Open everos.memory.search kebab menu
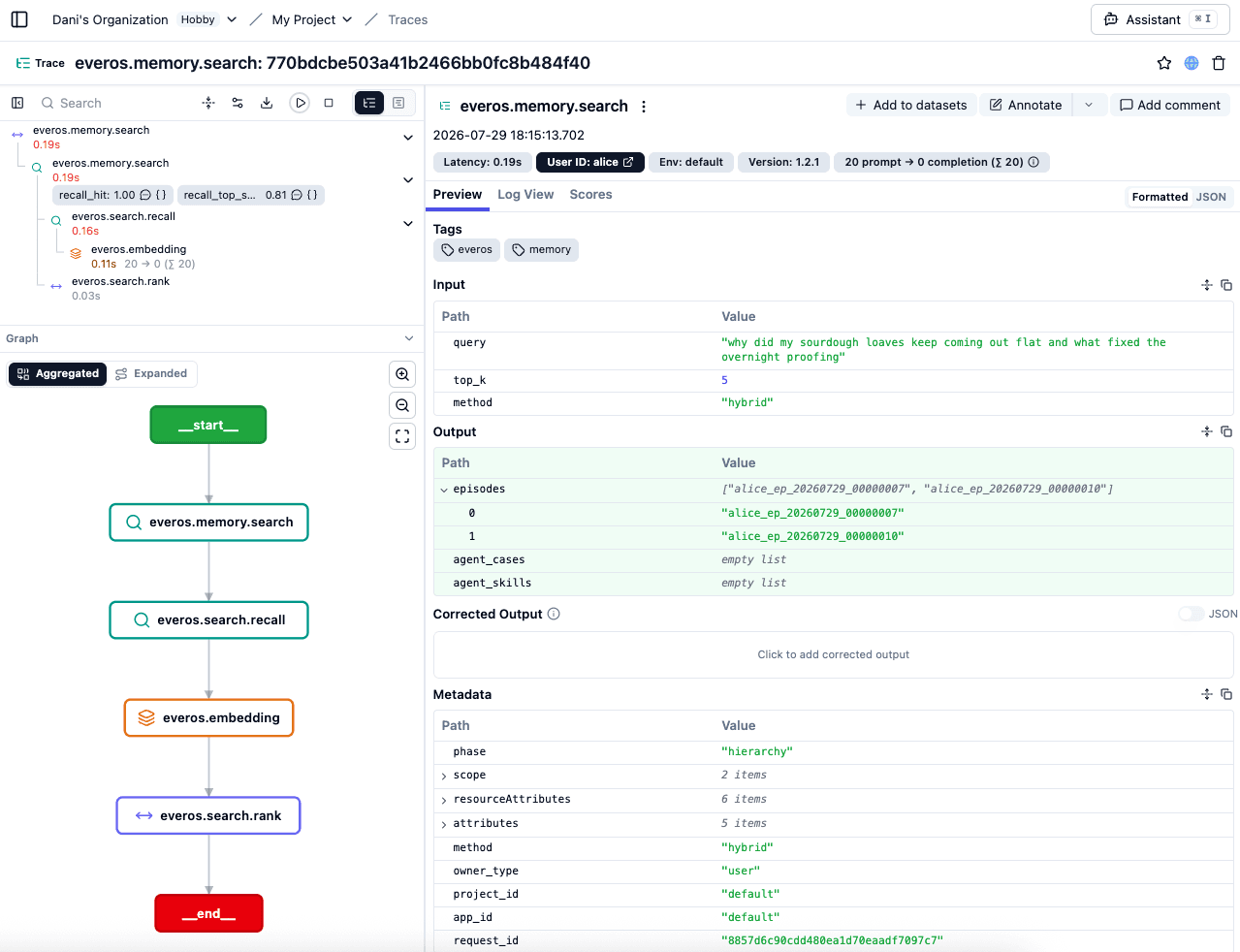Image resolution: width=1240 pixels, height=952 pixels. (x=644, y=107)
